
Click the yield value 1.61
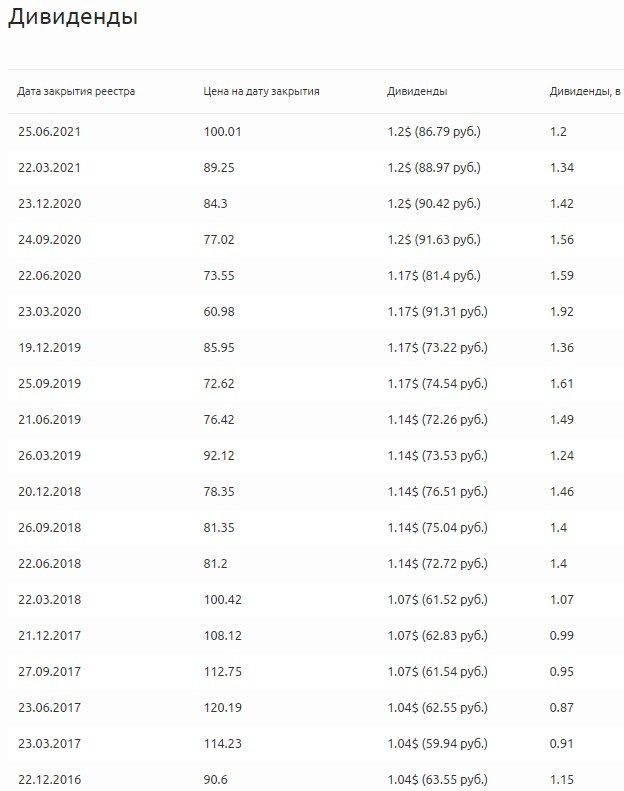tap(561, 383)
